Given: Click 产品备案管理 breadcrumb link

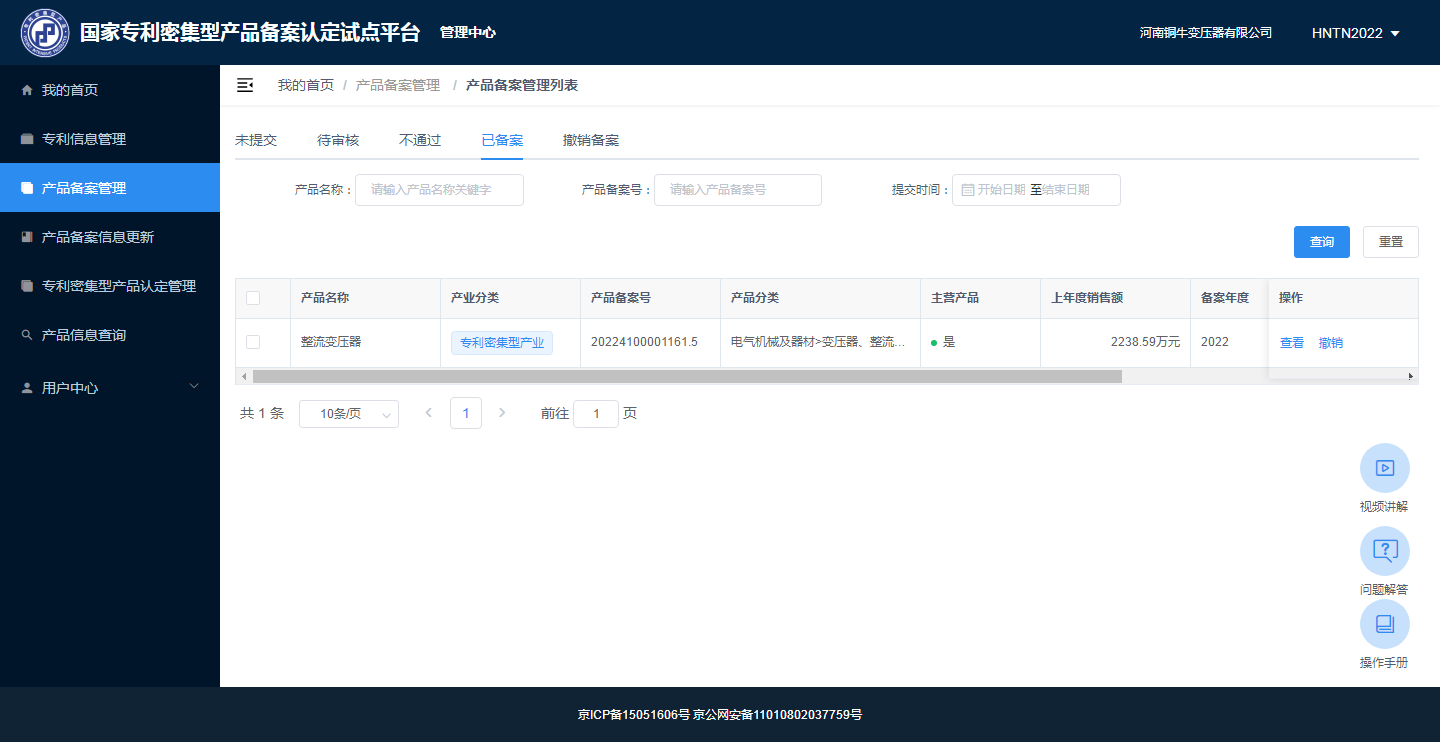Looking at the screenshot, I should point(398,85).
